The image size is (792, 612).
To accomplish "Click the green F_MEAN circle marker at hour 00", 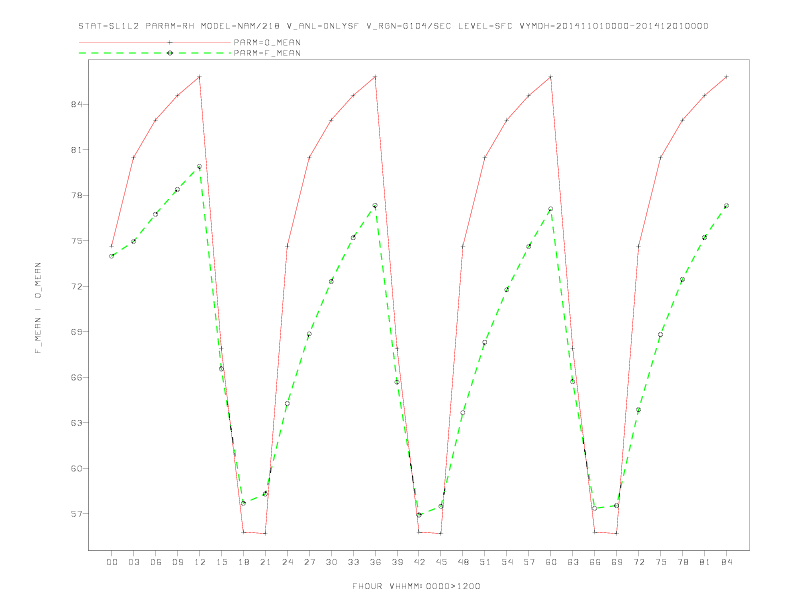I will click(112, 256).
